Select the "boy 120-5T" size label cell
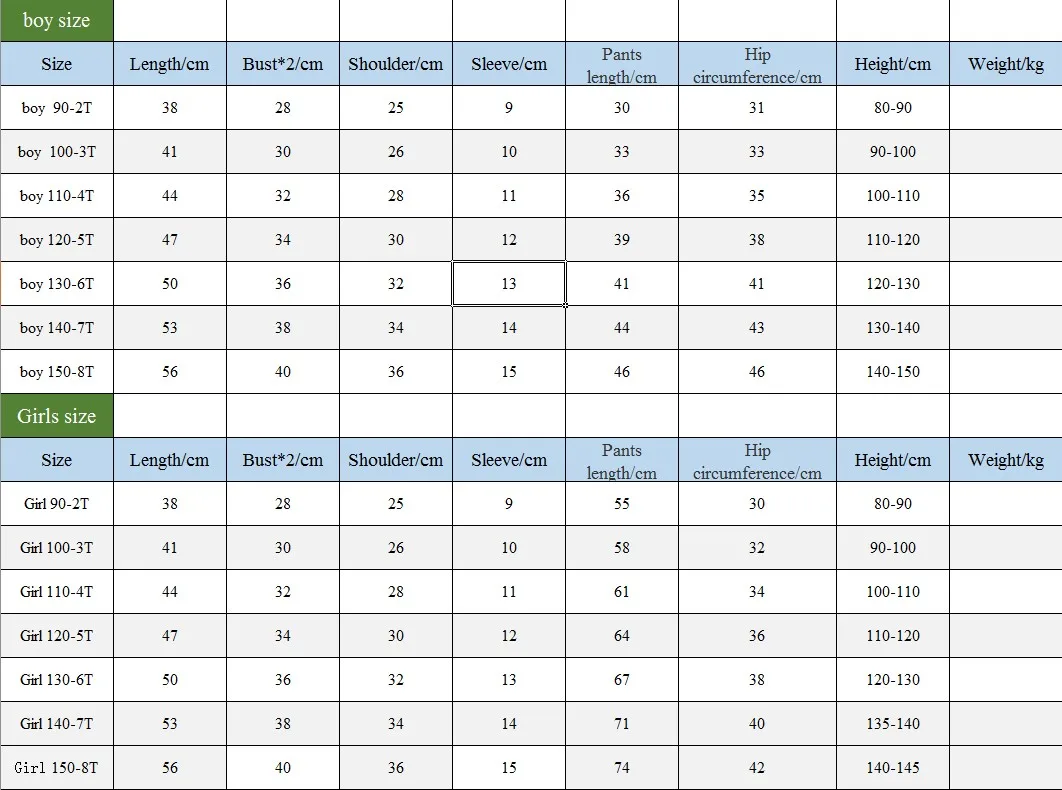 click(x=57, y=240)
